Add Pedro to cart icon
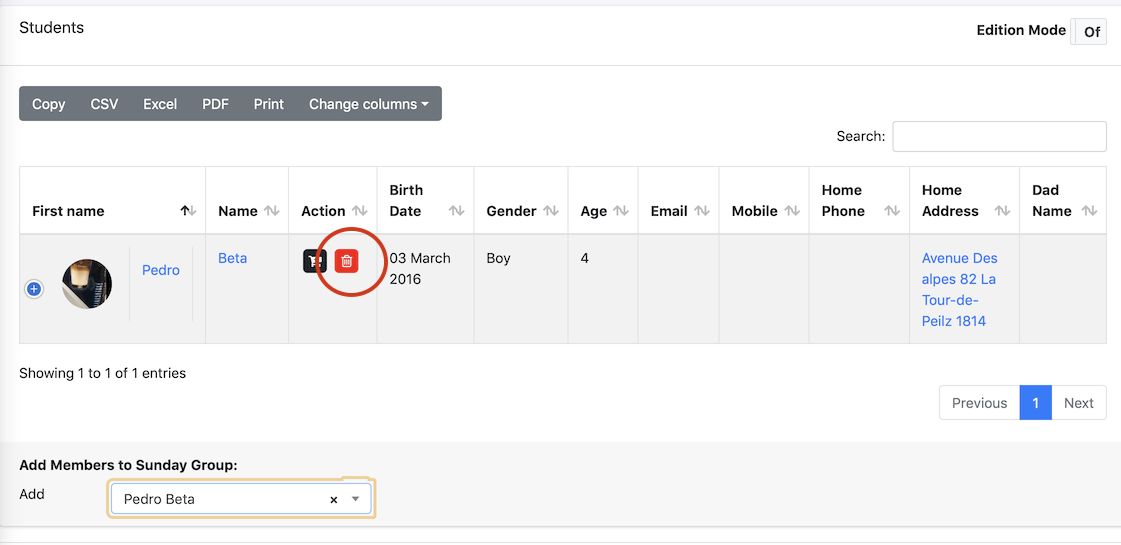The width and height of the screenshot is (1121, 545). pos(315,261)
